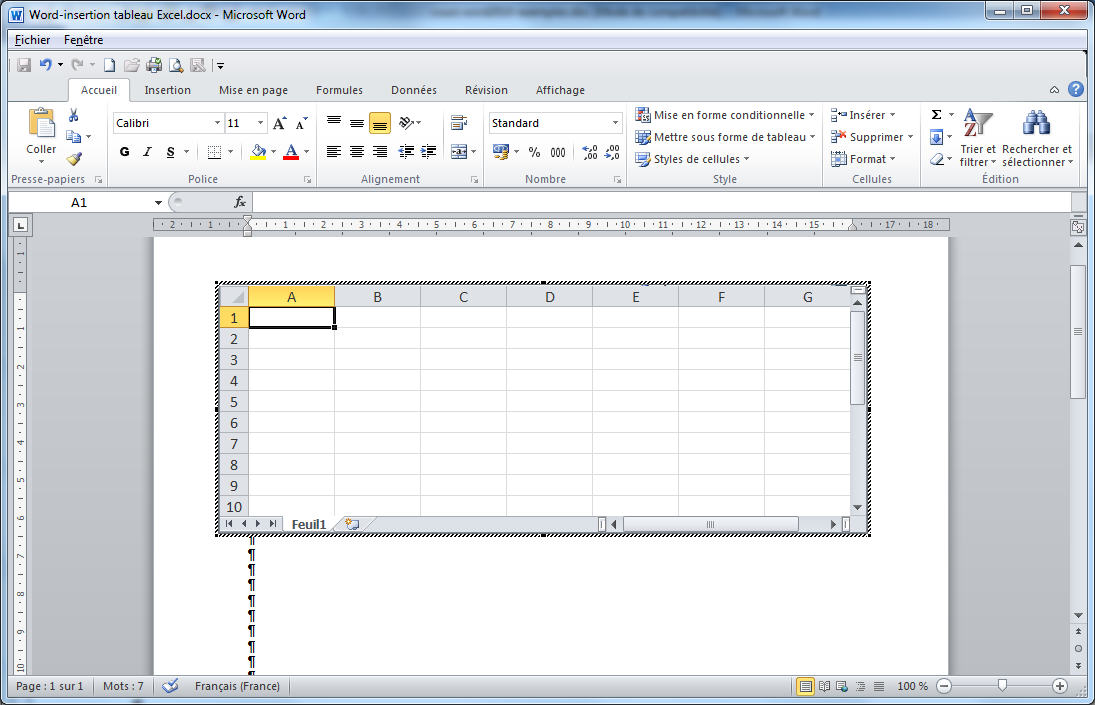The image size is (1095, 705).
Task: Click the fx insert function icon
Action: coord(240,202)
